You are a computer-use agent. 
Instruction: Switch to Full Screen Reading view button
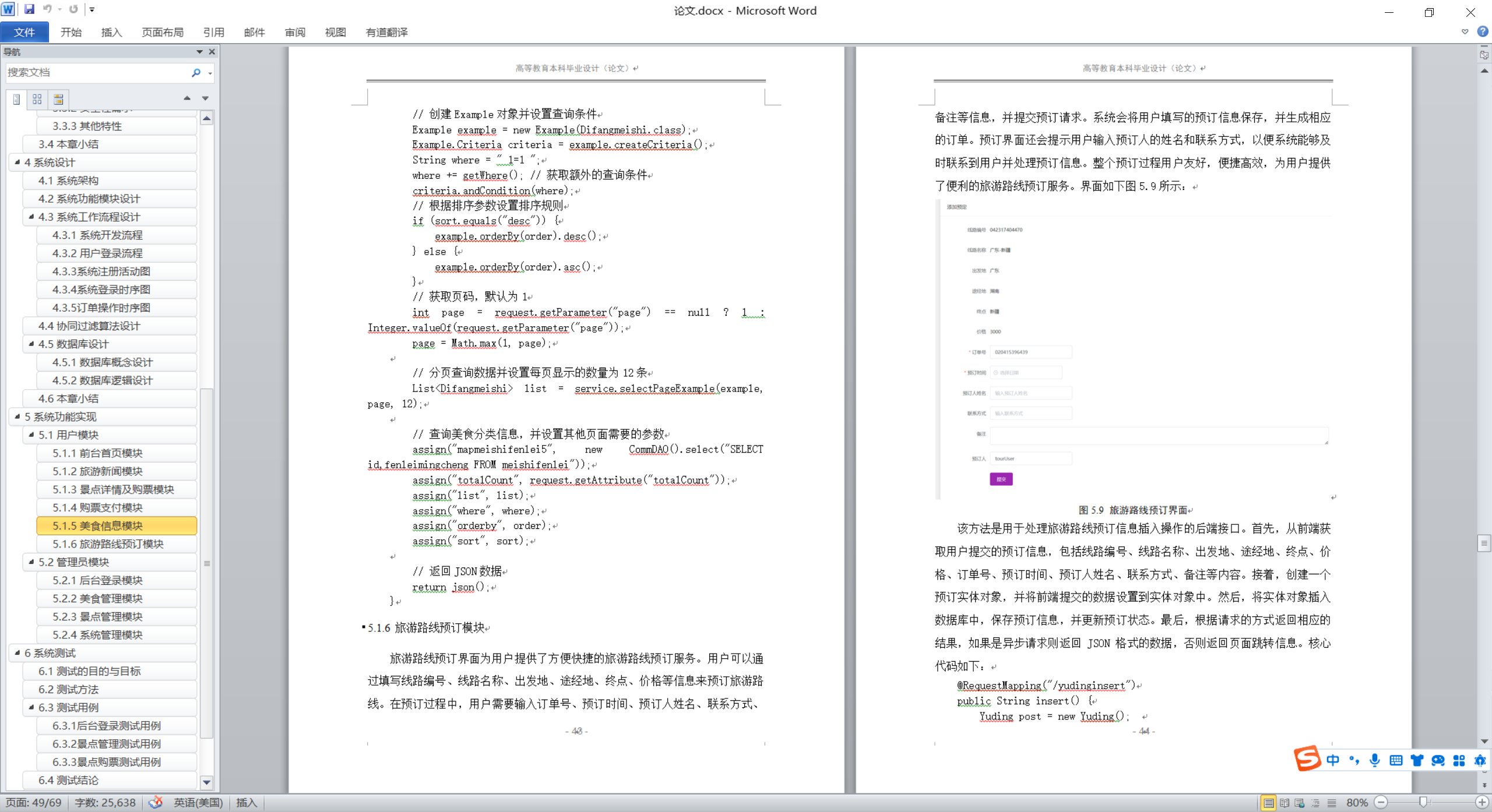pyautogui.click(x=1285, y=803)
